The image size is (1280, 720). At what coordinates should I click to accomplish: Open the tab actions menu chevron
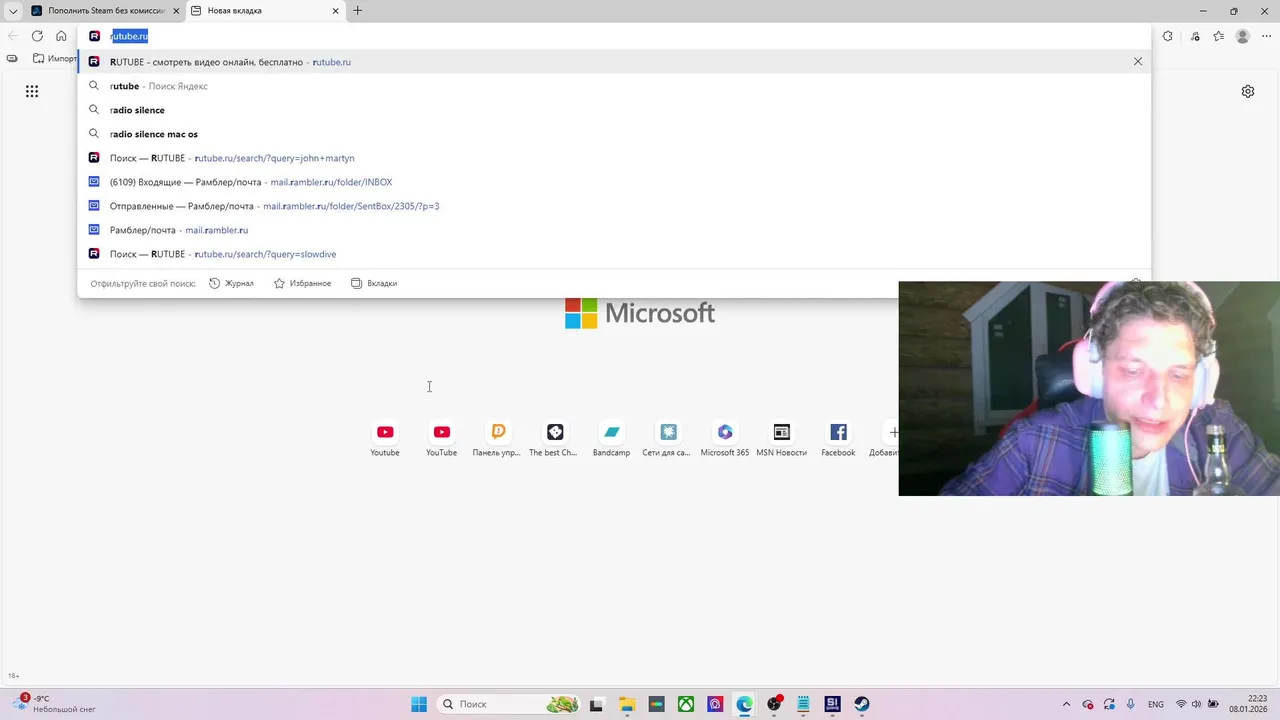[13, 11]
